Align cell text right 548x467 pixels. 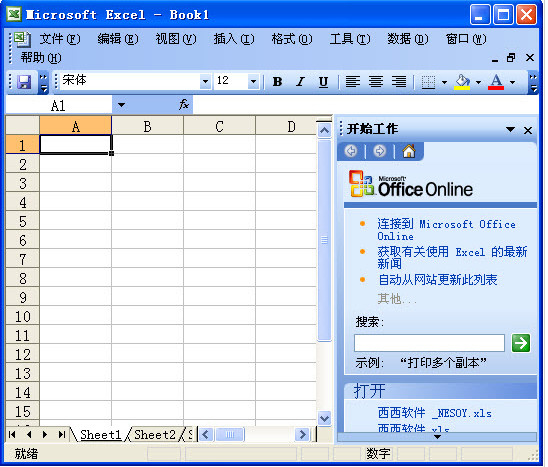click(399, 82)
